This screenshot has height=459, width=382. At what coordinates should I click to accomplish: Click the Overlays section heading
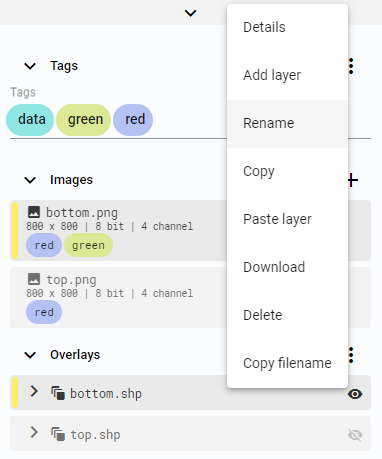(75, 355)
